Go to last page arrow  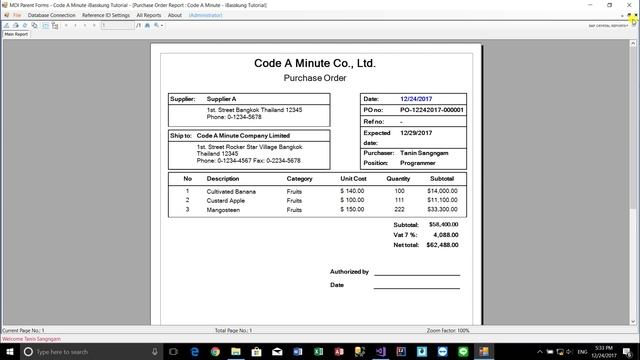94,25
